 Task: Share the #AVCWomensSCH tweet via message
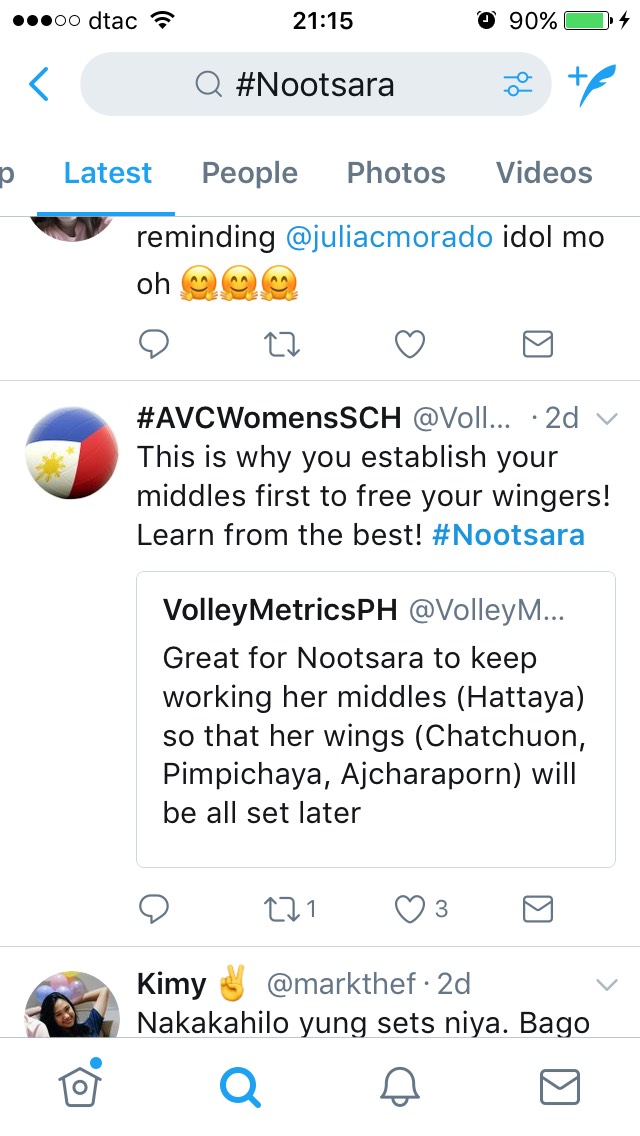click(538, 908)
